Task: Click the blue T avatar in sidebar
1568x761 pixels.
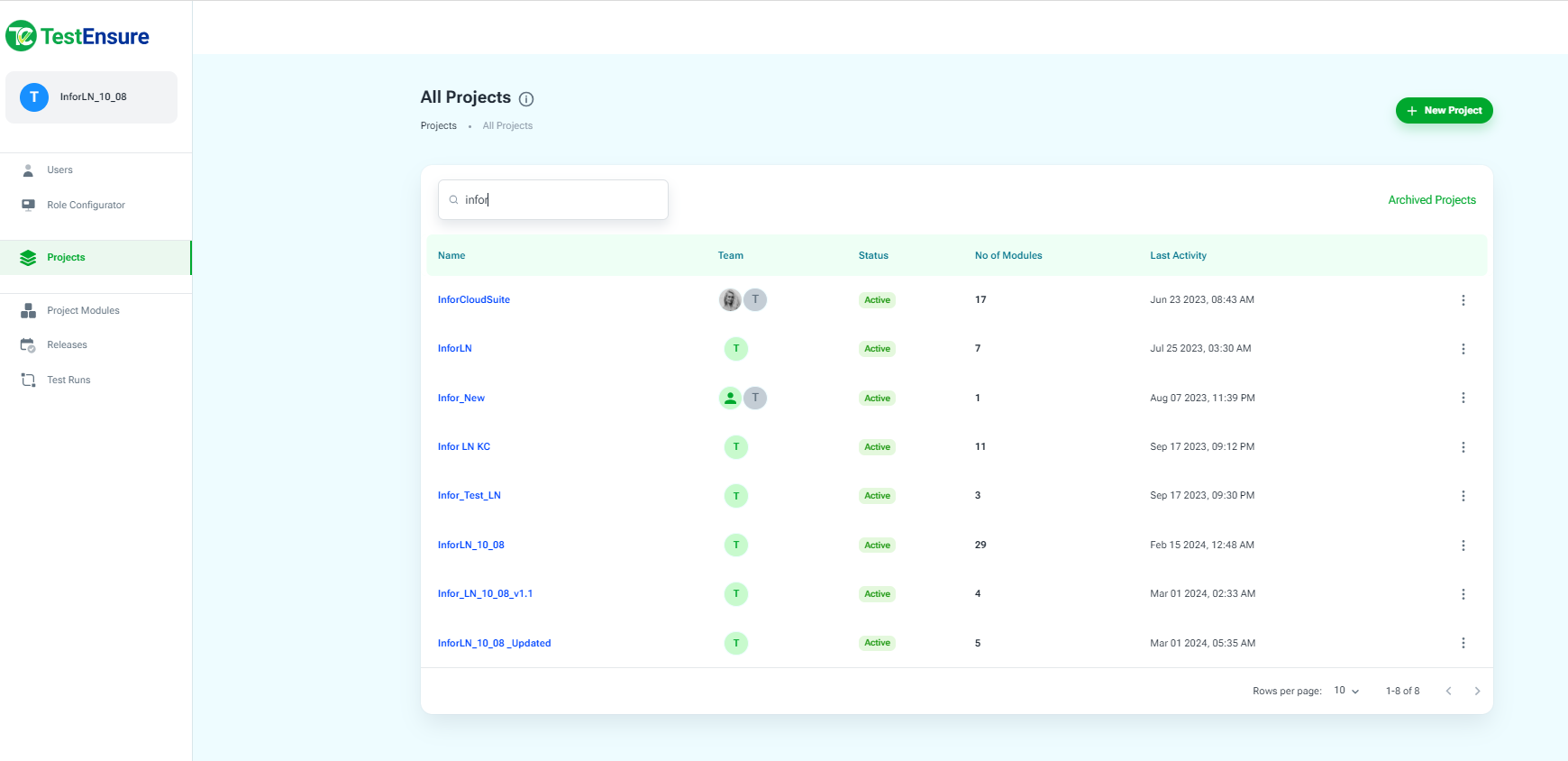Action: 34,96
